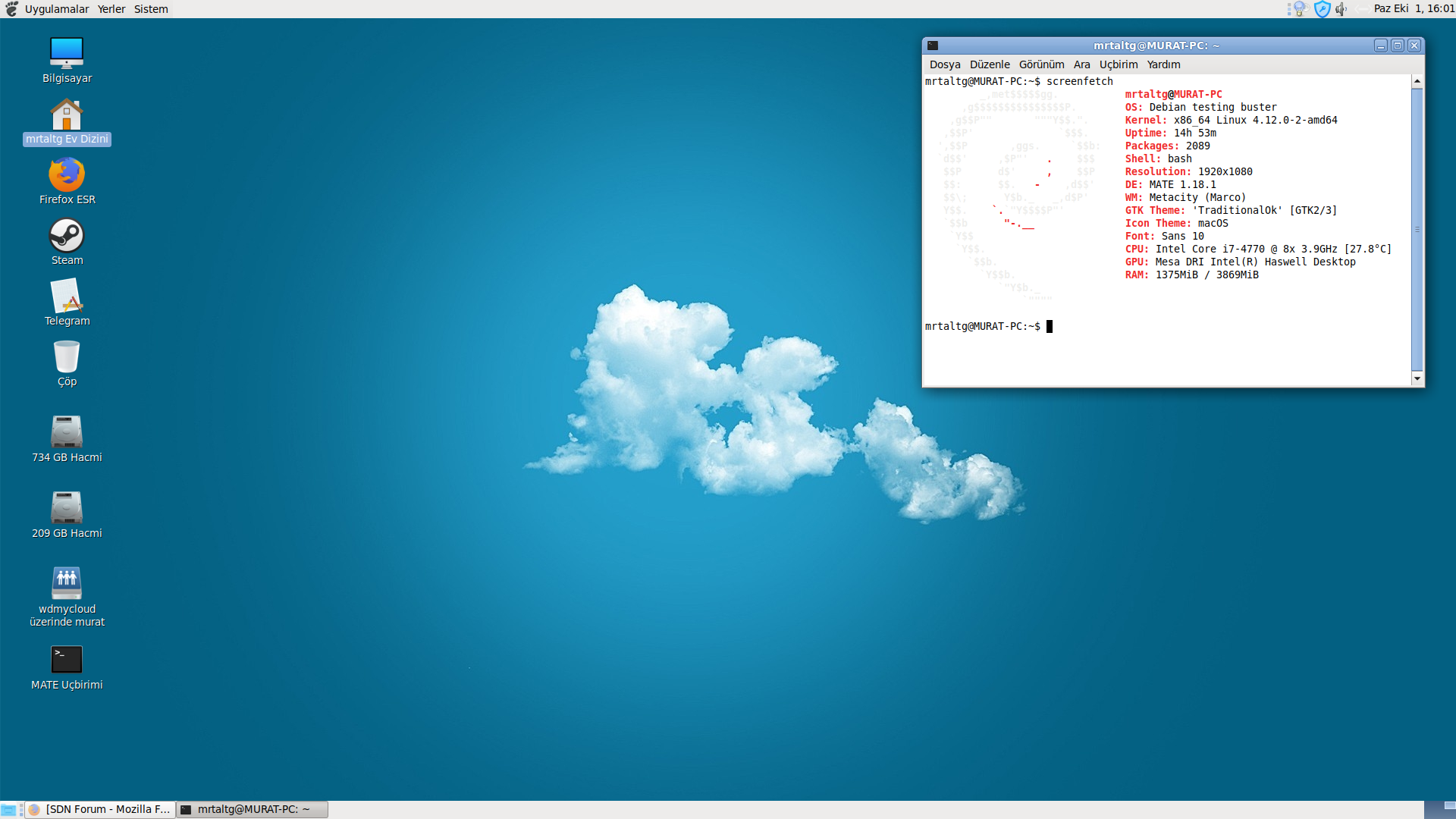The height and width of the screenshot is (819, 1456).
Task: Click the volume speaker tray icon
Action: 1341,9
